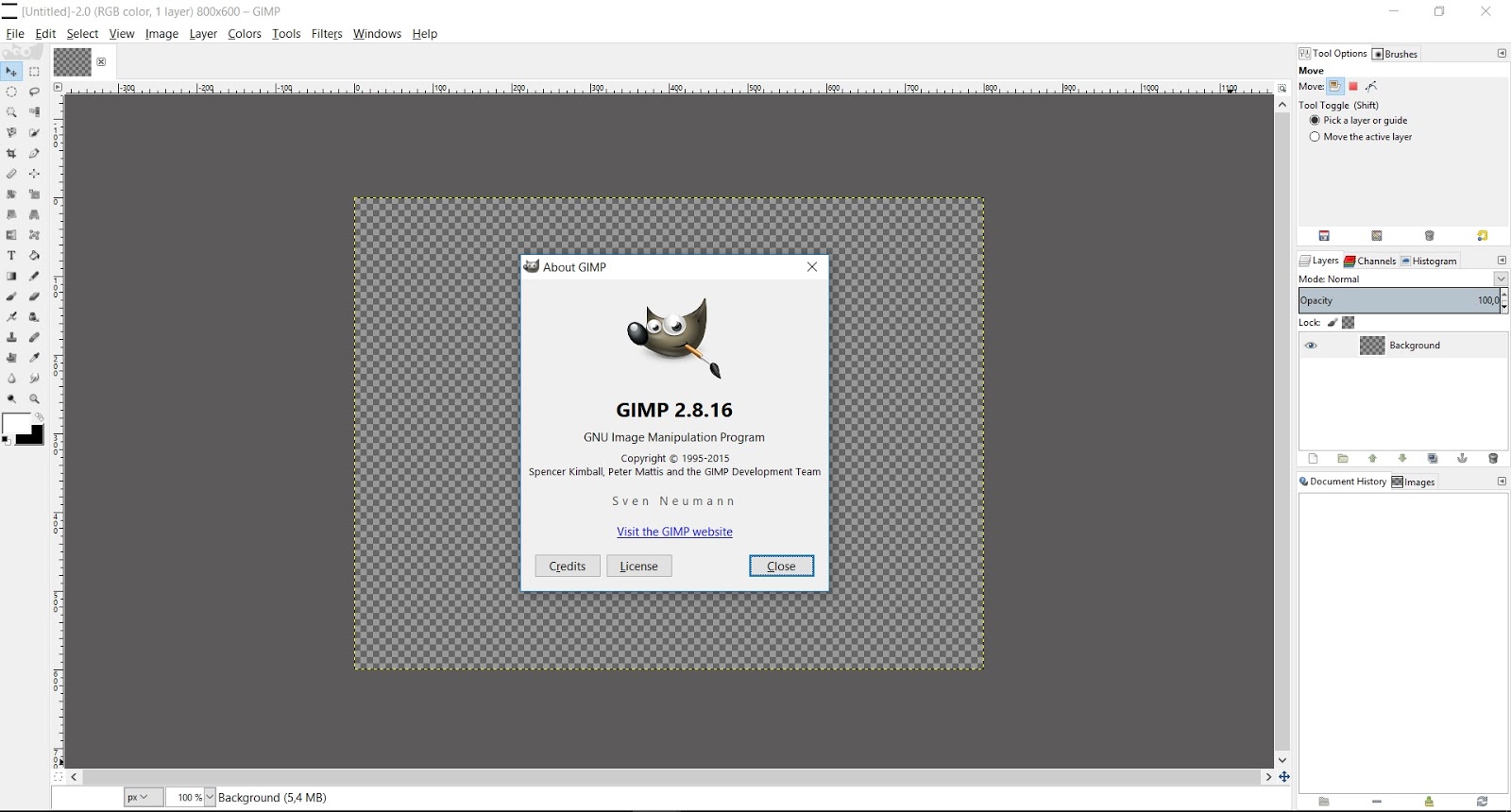The image size is (1511, 812).
Task: Click Close in About GIMP dialog
Action: 781,567
